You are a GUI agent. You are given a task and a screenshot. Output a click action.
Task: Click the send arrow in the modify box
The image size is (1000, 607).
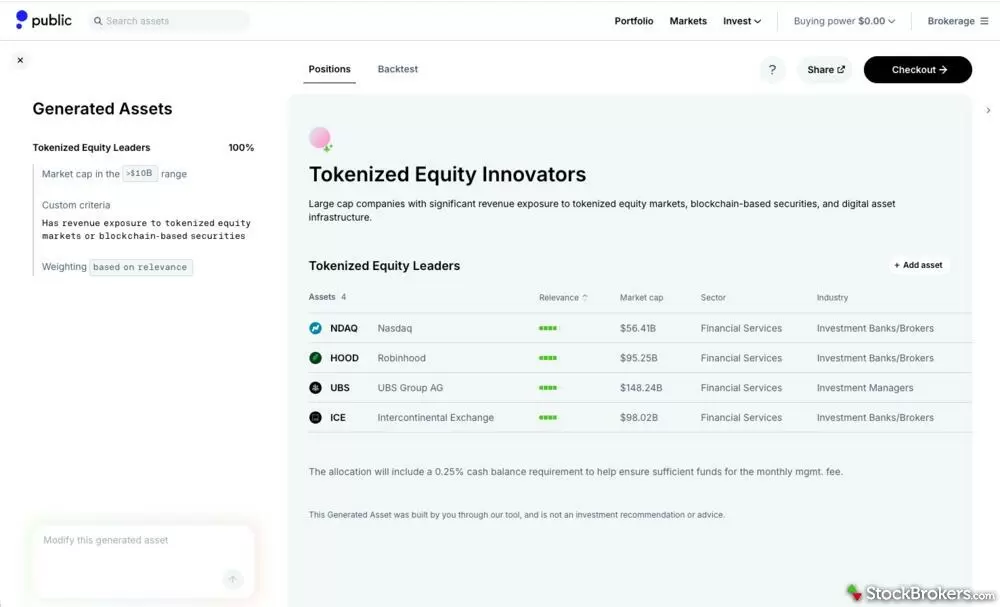coord(233,579)
